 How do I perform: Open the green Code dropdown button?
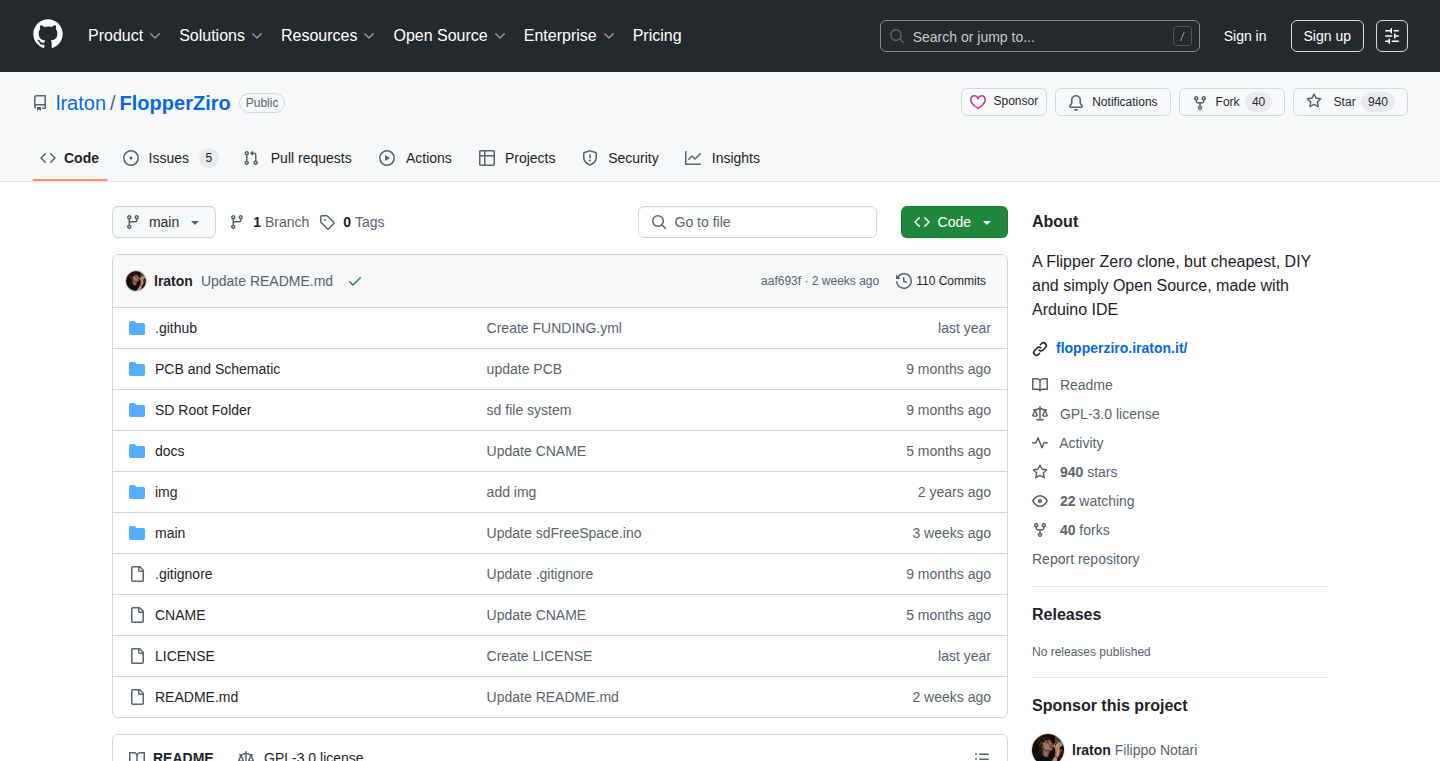[954, 222]
